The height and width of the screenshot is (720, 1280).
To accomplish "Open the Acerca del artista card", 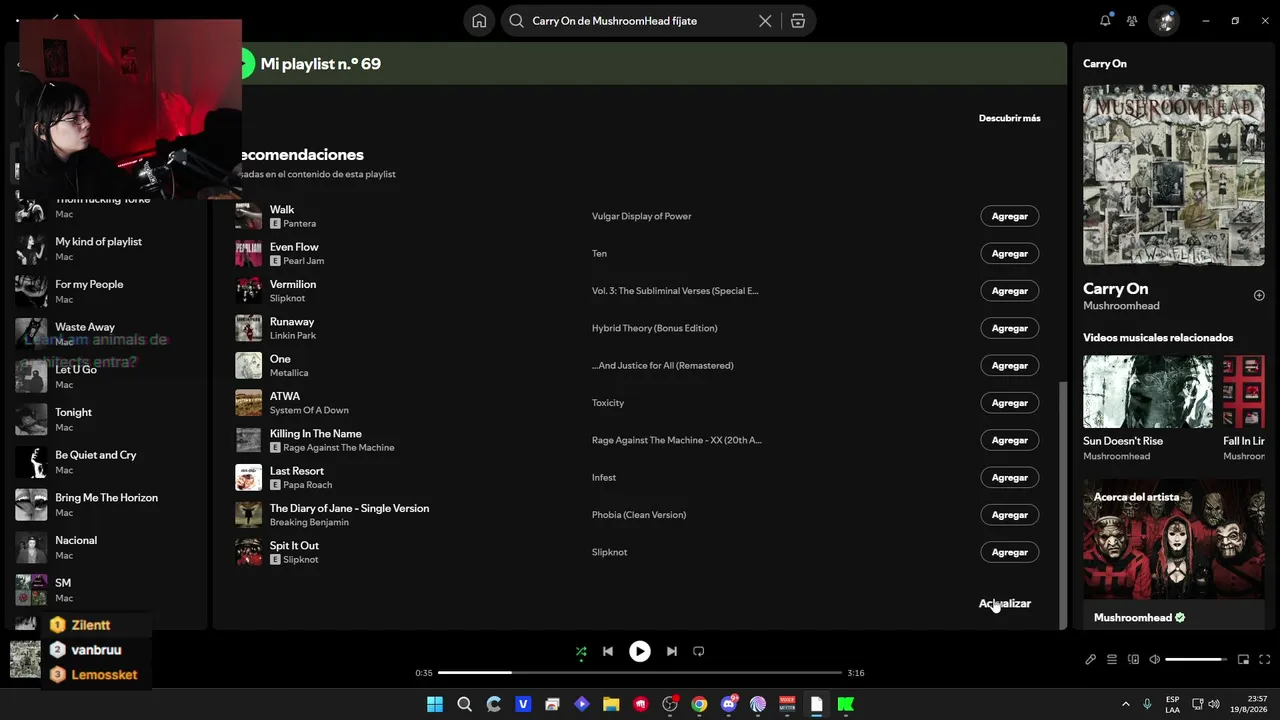I will (1174, 554).
